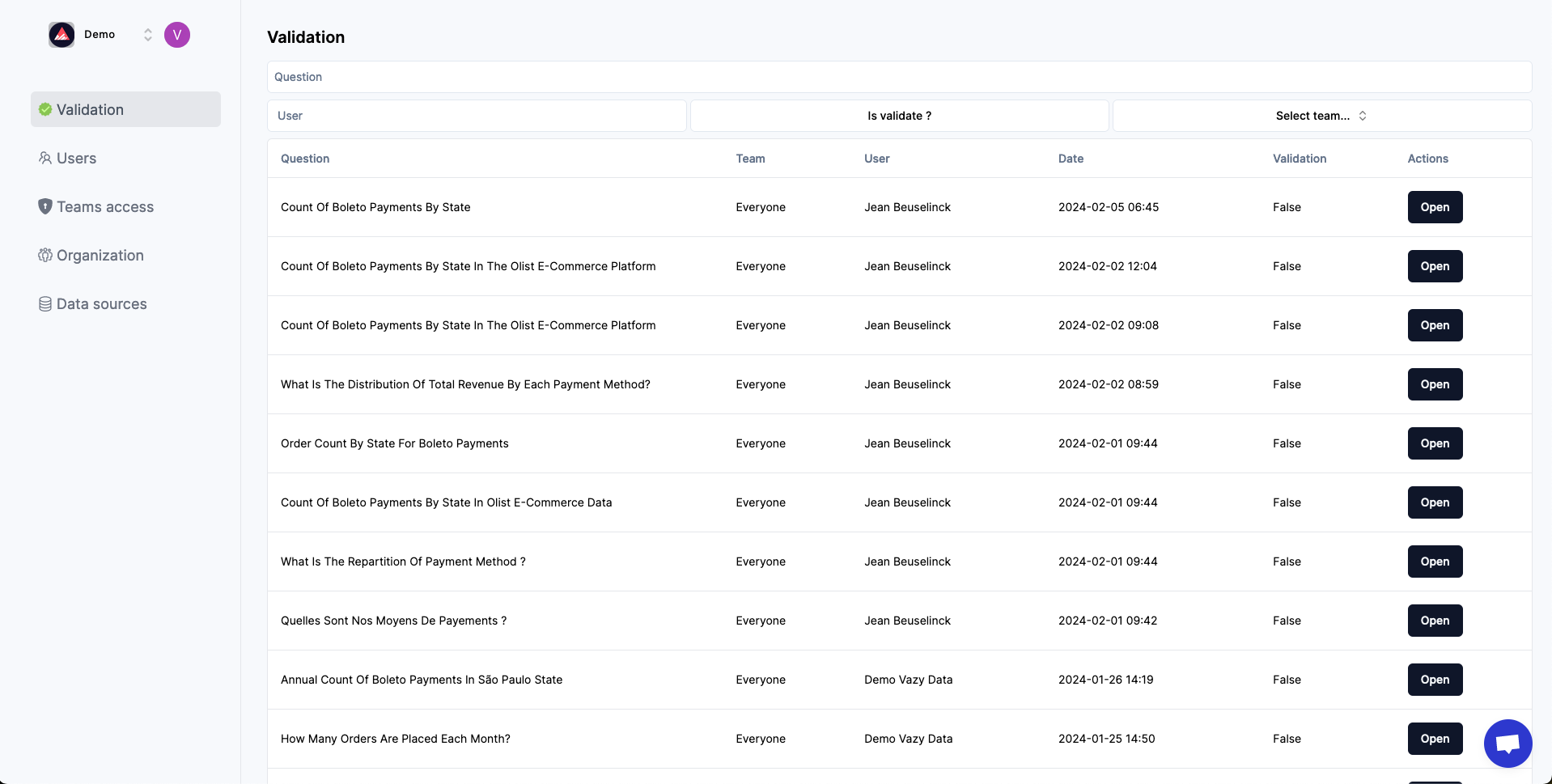Open the Annual Count São Paulo question
Viewport: 1552px width, 784px height.
tap(1435, 680)
